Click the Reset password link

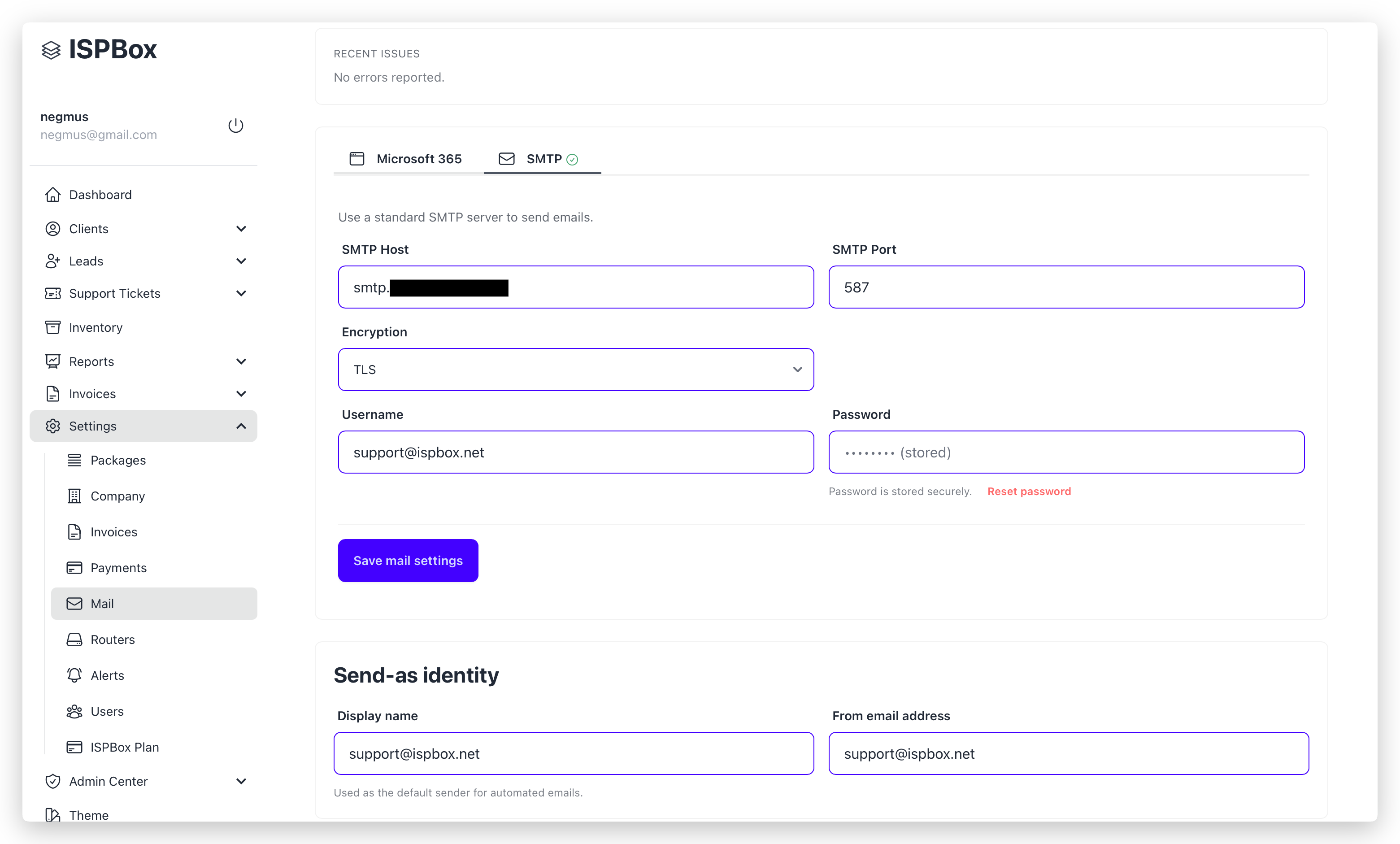click(1028, 491)
